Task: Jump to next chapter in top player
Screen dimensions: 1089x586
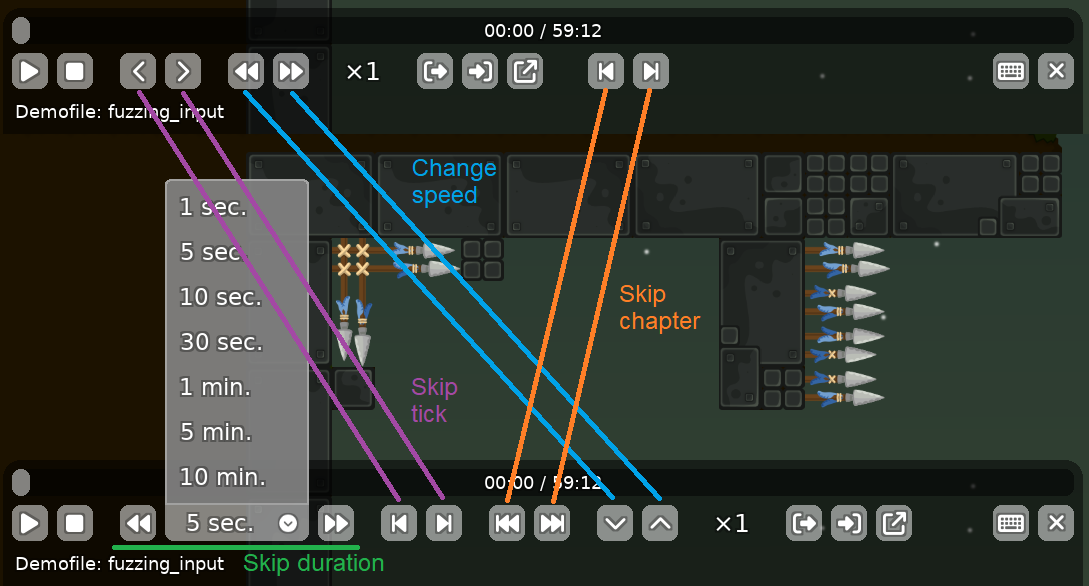Action: pos(651,71)
